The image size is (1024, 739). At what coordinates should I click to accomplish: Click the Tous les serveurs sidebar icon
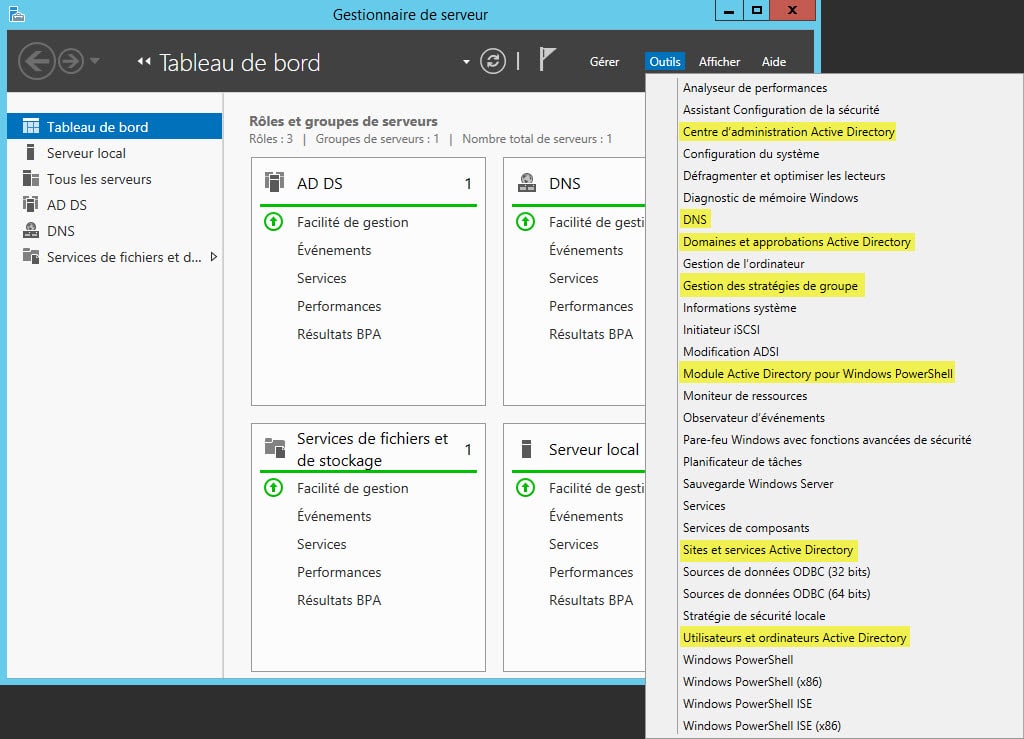click(31, 178)
